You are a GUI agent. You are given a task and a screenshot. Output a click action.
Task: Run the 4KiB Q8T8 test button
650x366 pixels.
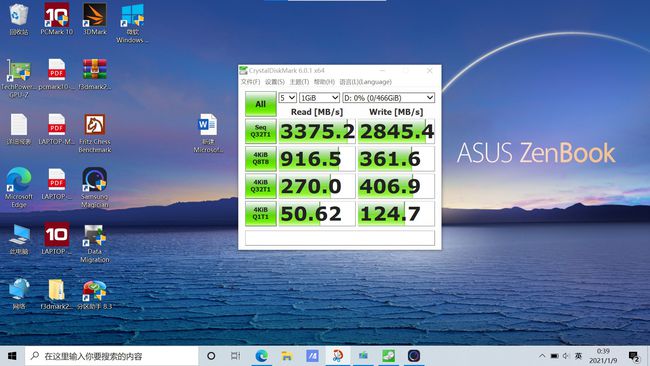point(260,158)
